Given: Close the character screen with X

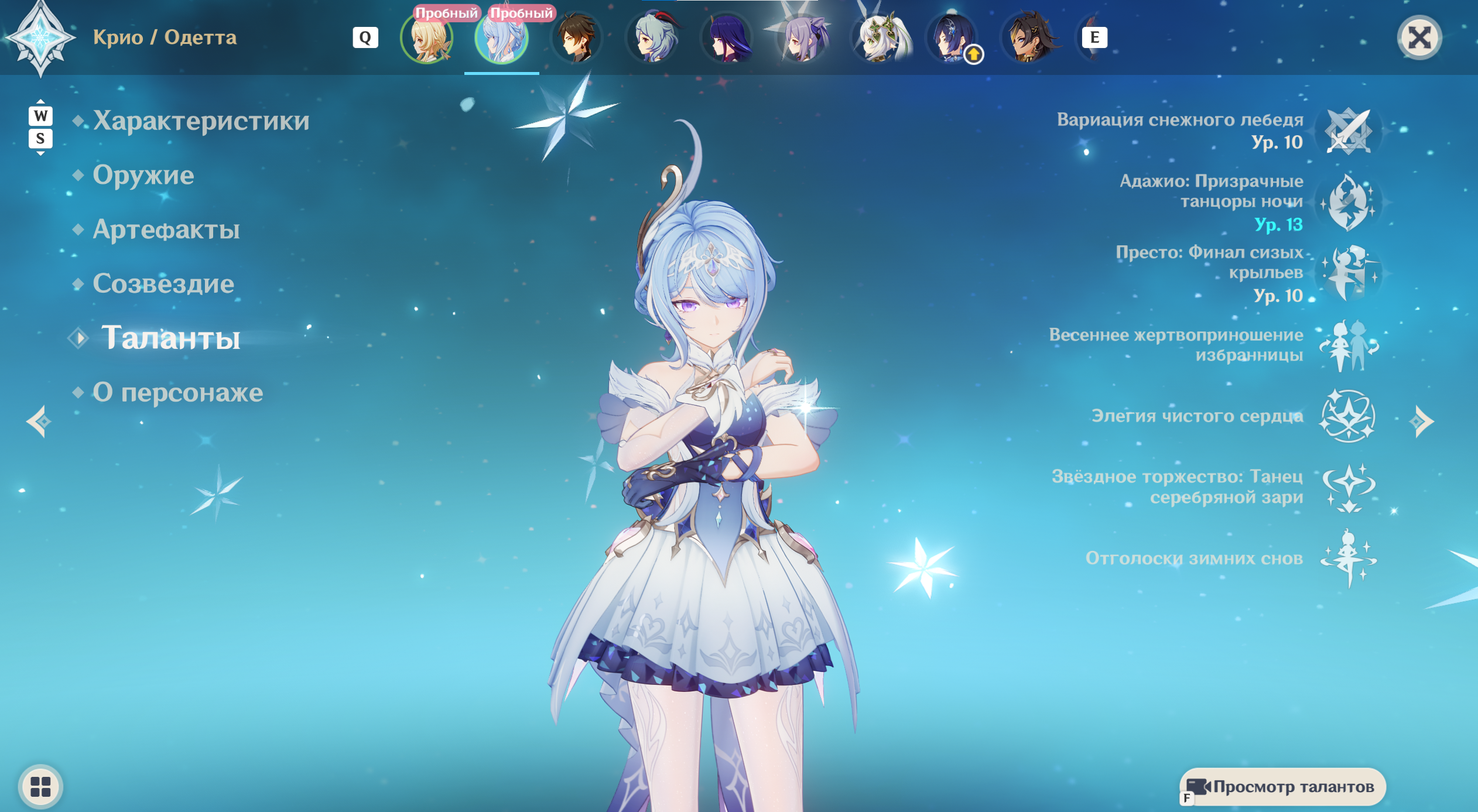Looking at the screenshot, I should tap(1419, 38).
